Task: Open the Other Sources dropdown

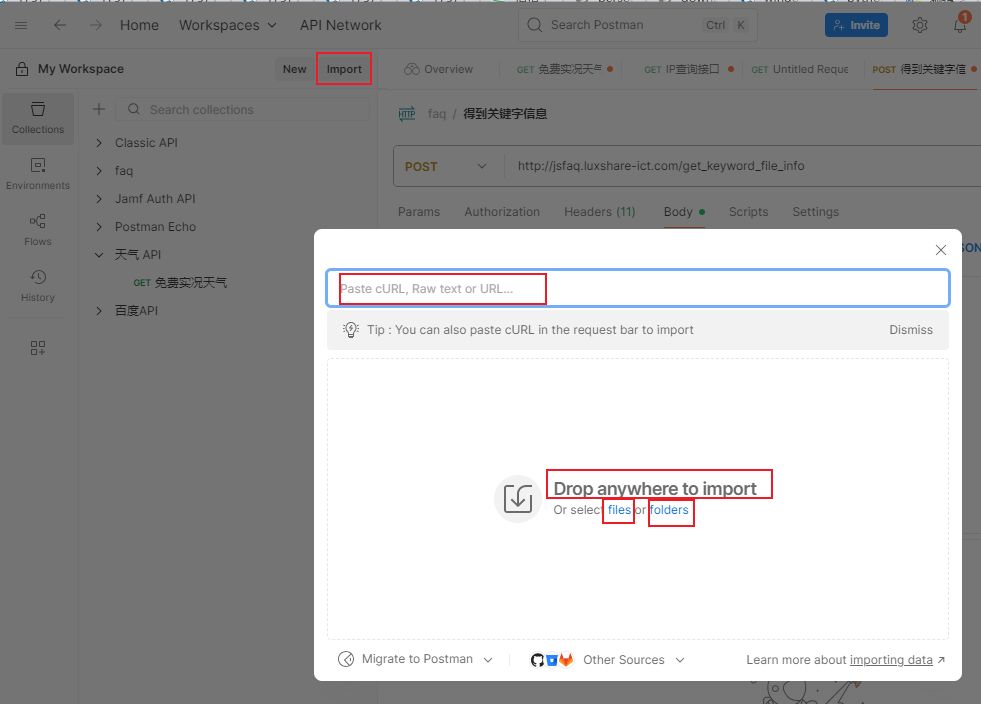Action: pyautogui.click(x=632, y=660)
